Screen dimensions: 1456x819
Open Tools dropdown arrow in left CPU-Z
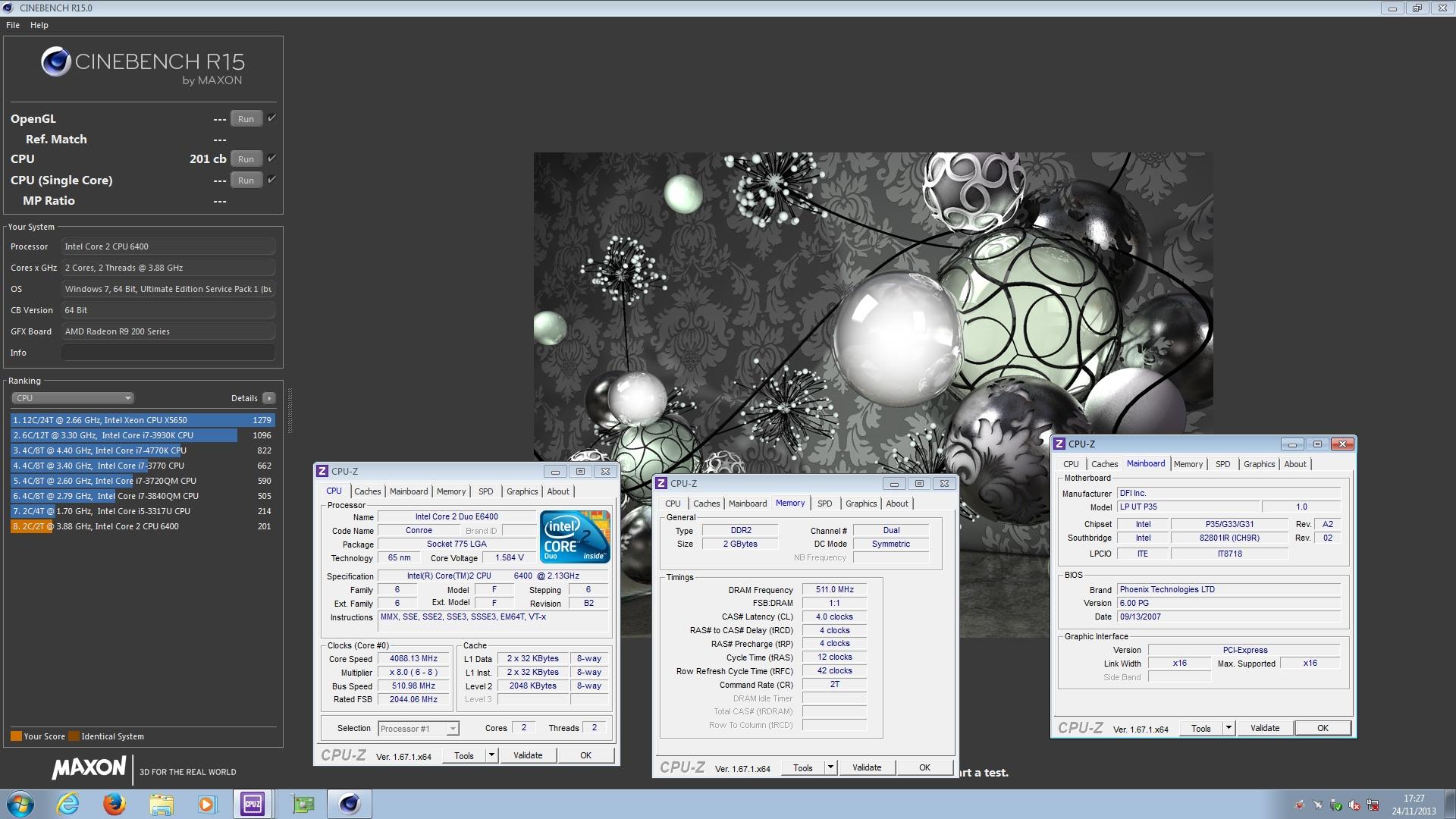pyautogui.click(x=491, y=755)
